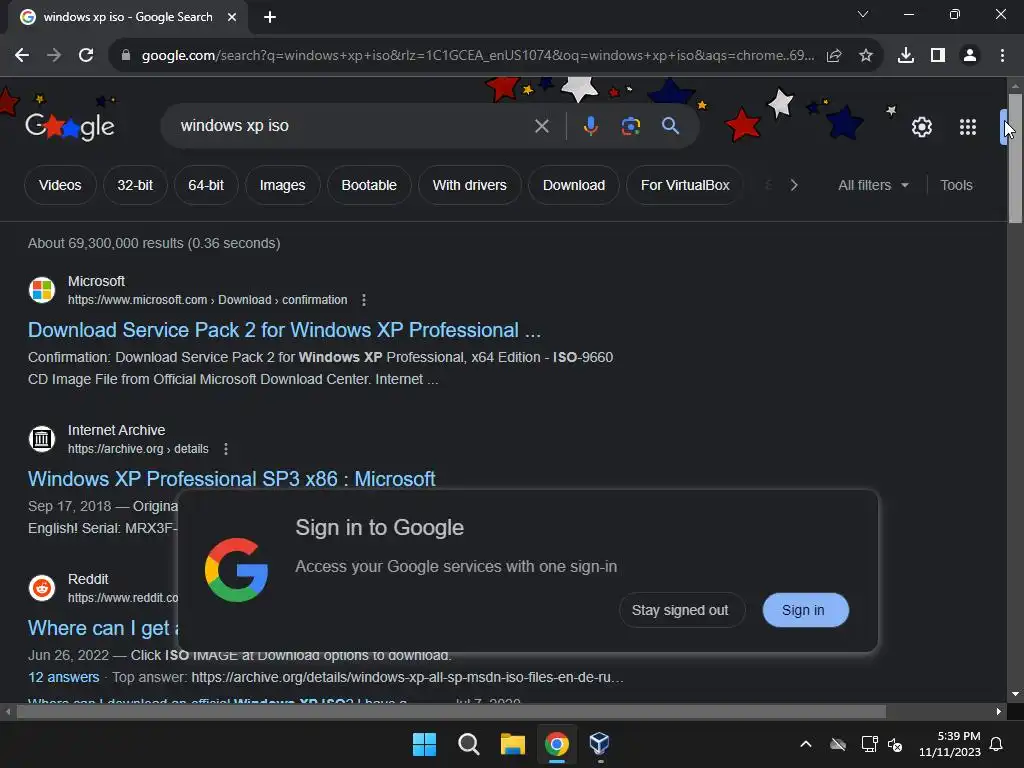Viewport: 1024px width, 768px height.
Task: Open Windows XP Professional SP3 x86 link
Action: coord(231,479)
